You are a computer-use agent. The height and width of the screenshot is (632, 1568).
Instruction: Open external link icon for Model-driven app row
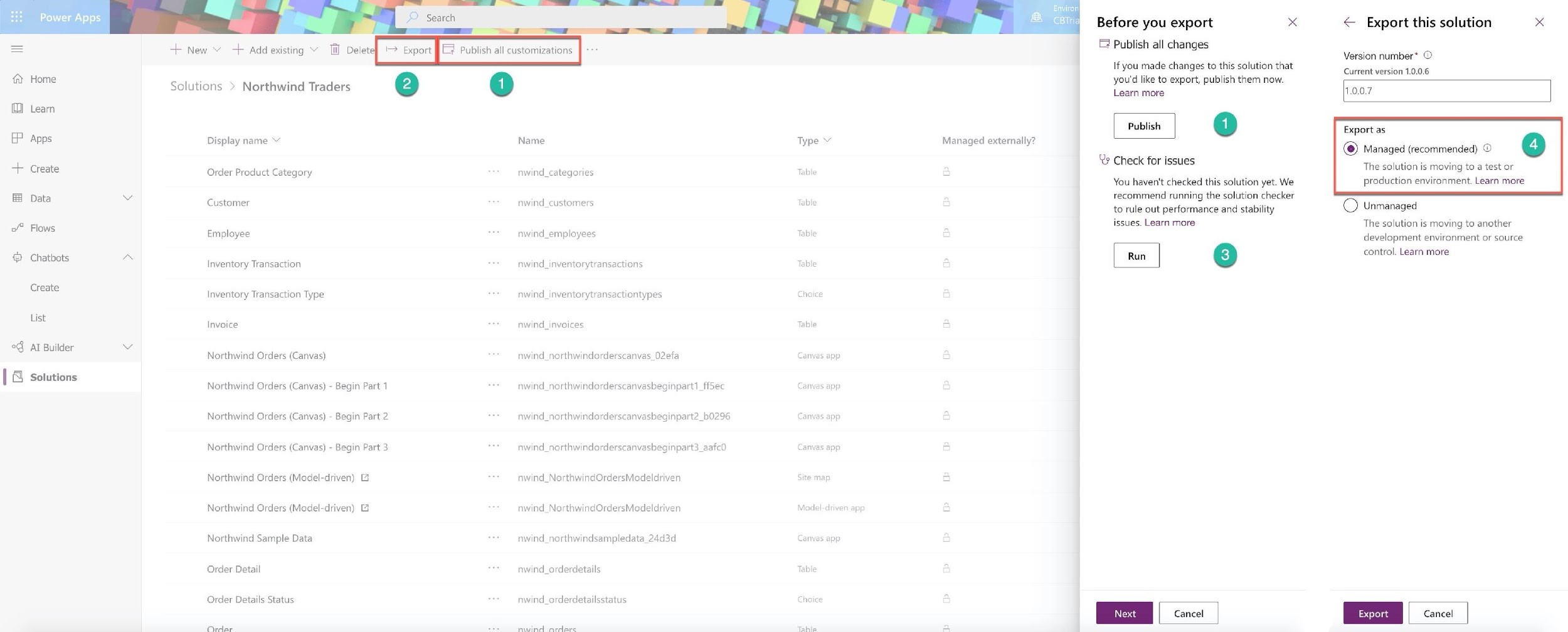[364, 507]
